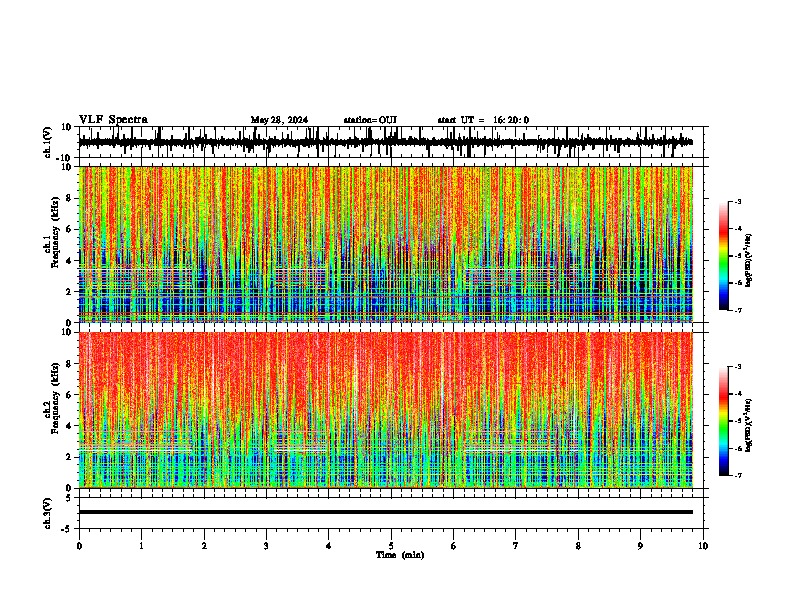Select the "May 28, 2024" date text

[279, 120]
